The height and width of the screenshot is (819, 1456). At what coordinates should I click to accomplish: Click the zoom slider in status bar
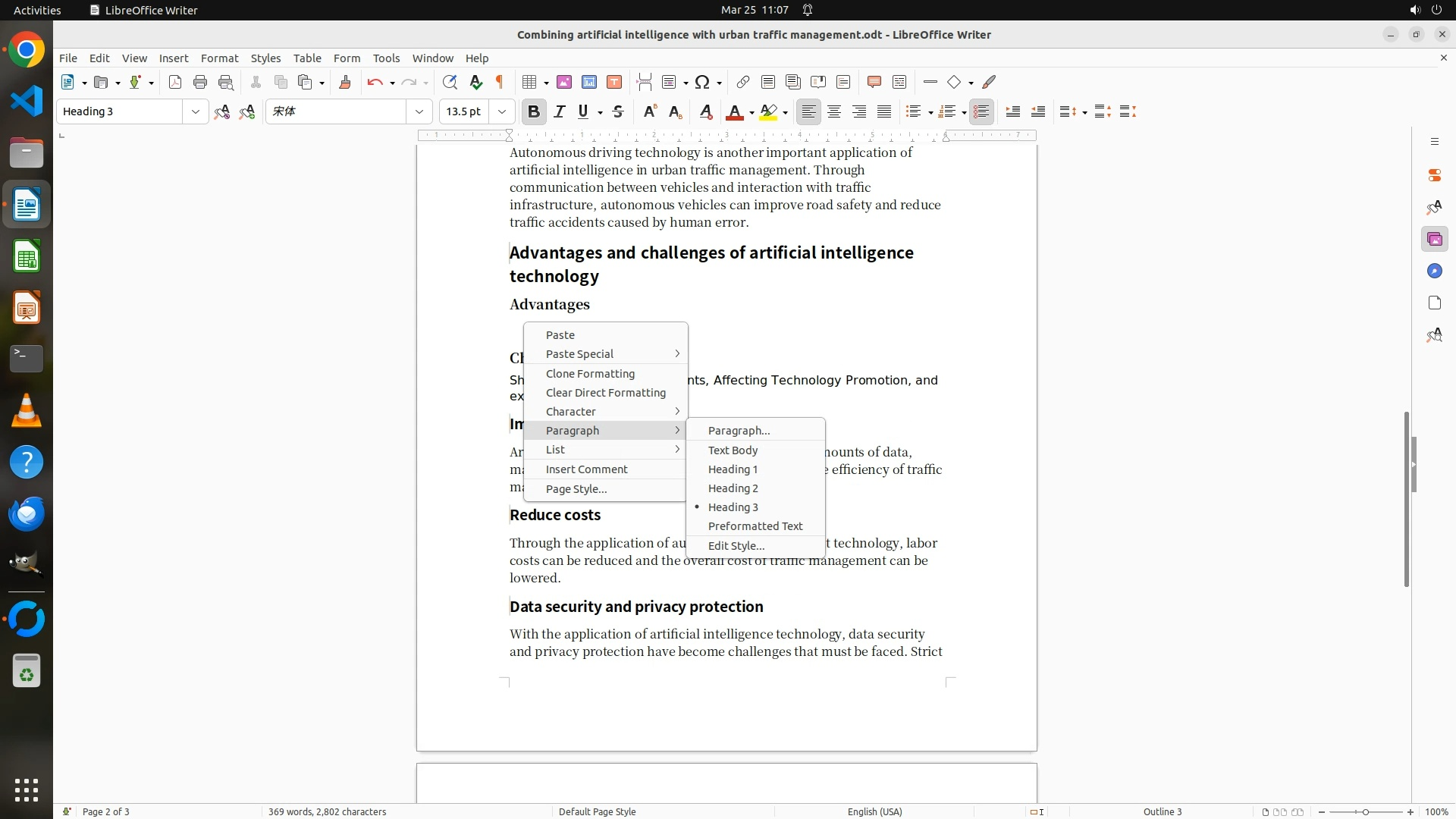(x=1365, y=812)
